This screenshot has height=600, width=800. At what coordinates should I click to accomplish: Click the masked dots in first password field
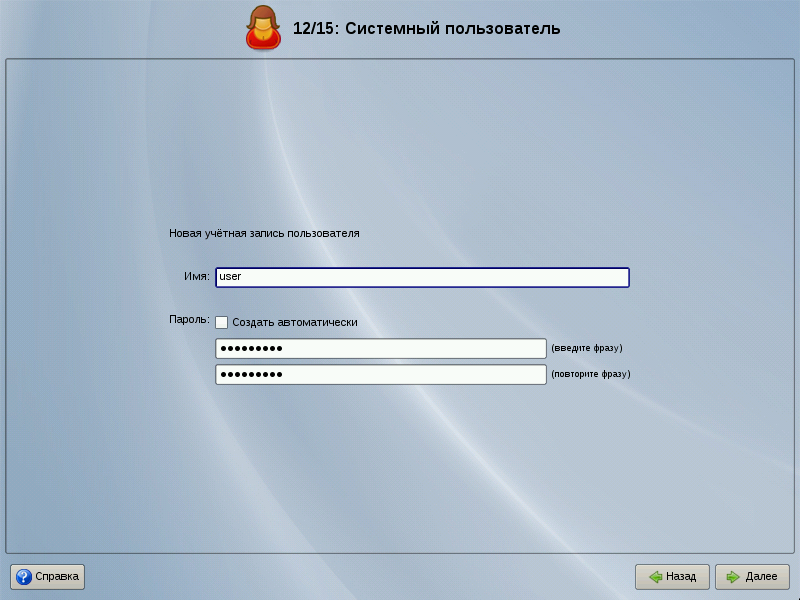251,348
